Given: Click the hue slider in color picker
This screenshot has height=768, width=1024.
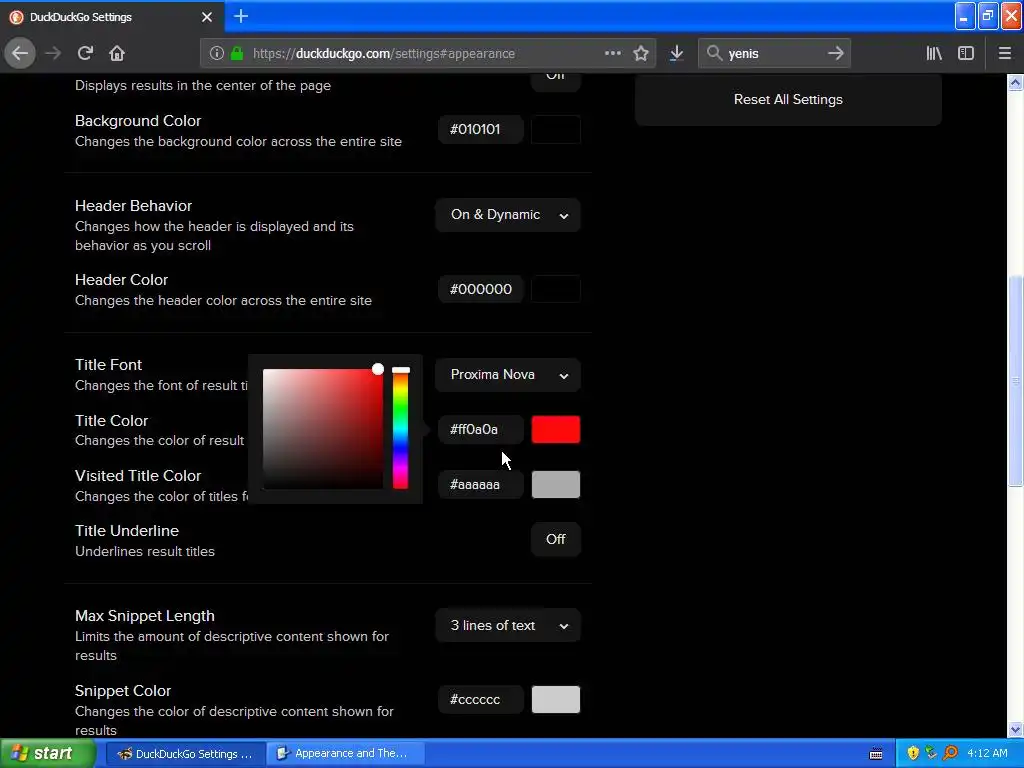Looking at the screenshot, I should click(400, 429).
